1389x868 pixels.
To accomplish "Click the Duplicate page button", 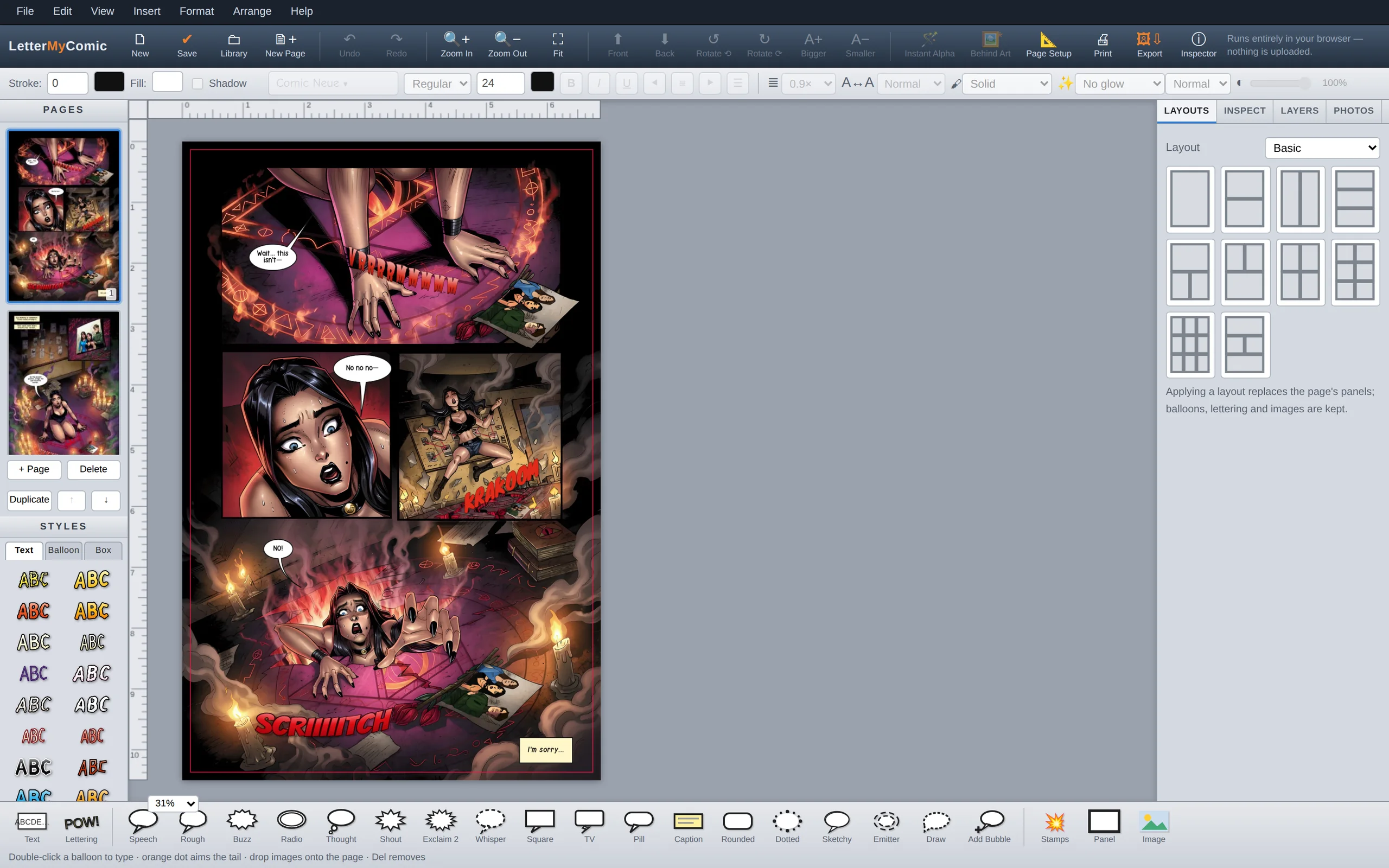I will pyautogui.click(x=29, y=500).
